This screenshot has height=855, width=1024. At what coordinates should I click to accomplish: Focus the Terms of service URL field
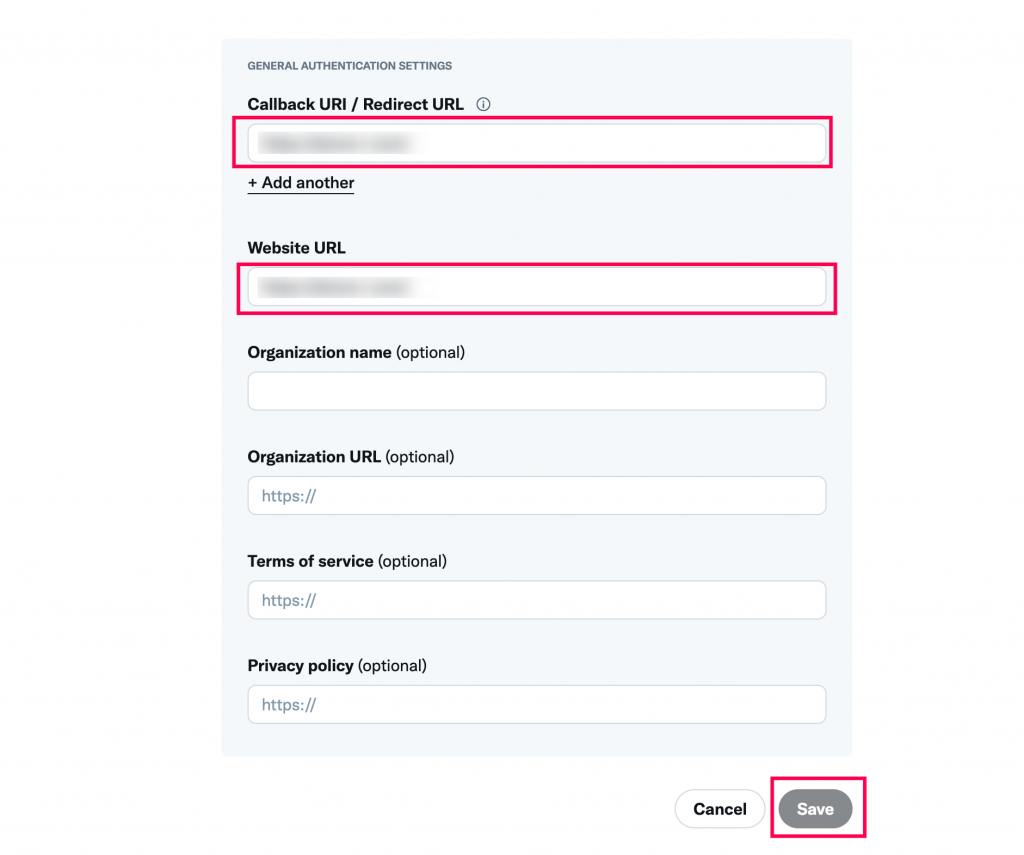pyautogui.click(x=537, y=600)
